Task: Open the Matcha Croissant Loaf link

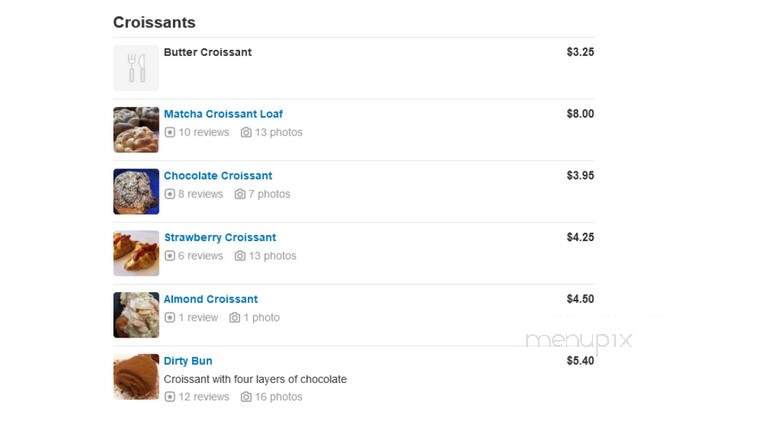Action: [223, 114]
